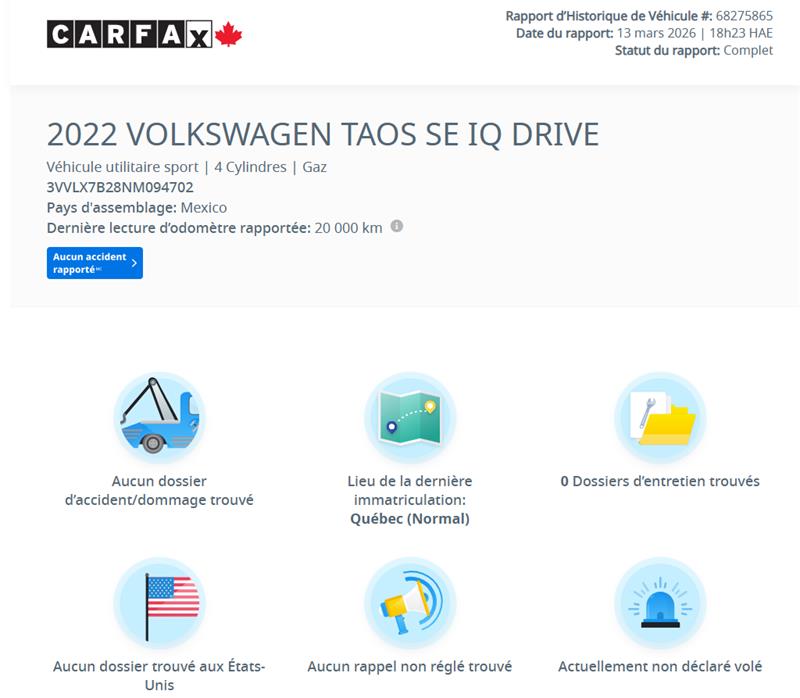Screen dimensions: 800x698
Task: Click the megaphone recall icon
Action: (410, 603)
